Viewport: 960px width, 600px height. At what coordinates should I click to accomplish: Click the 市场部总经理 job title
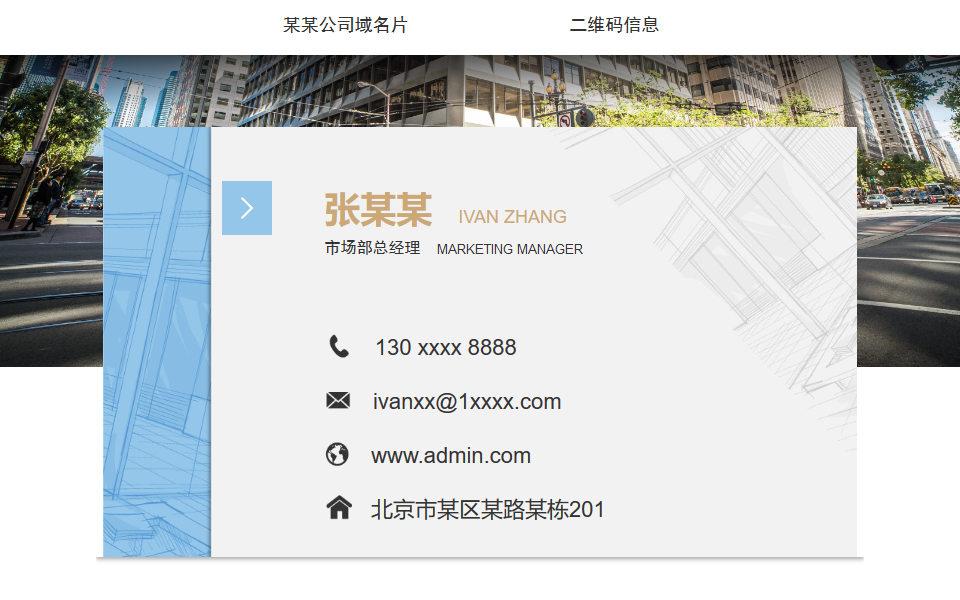point(372,248)
